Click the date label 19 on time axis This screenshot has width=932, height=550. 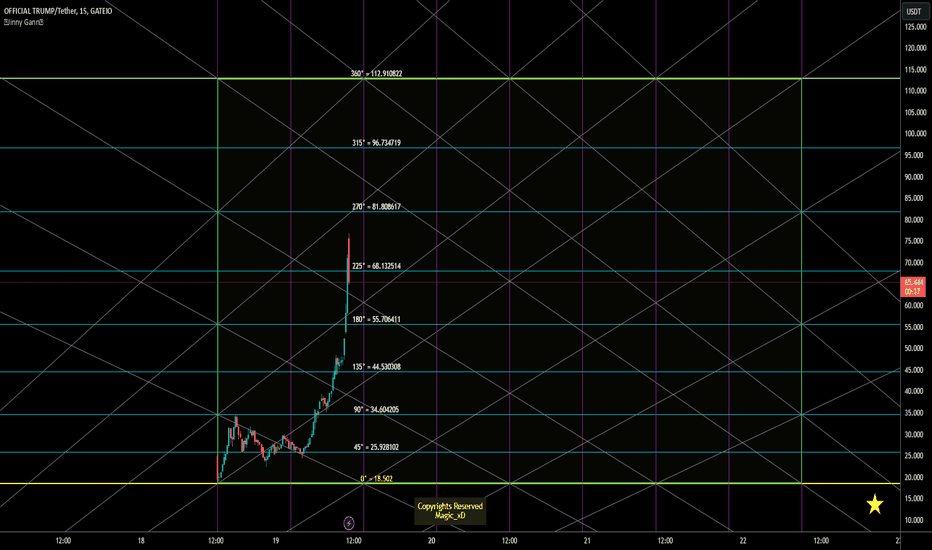click(x=276, y=540)
